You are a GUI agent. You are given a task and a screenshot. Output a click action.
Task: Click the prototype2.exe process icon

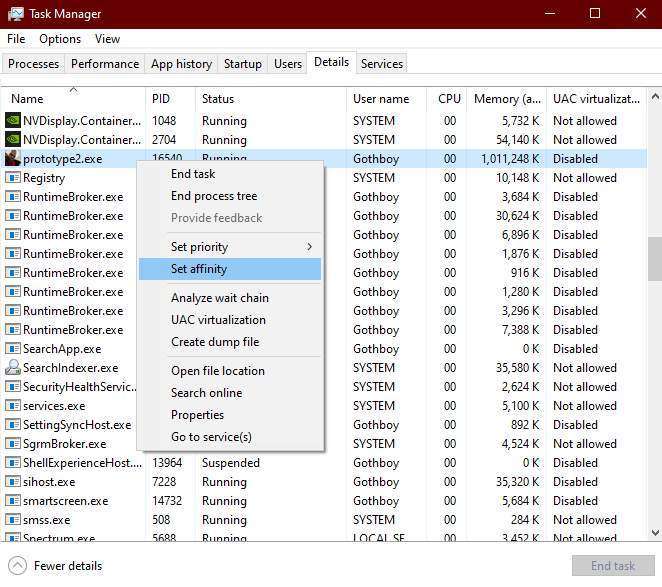(x=13, y=159)
